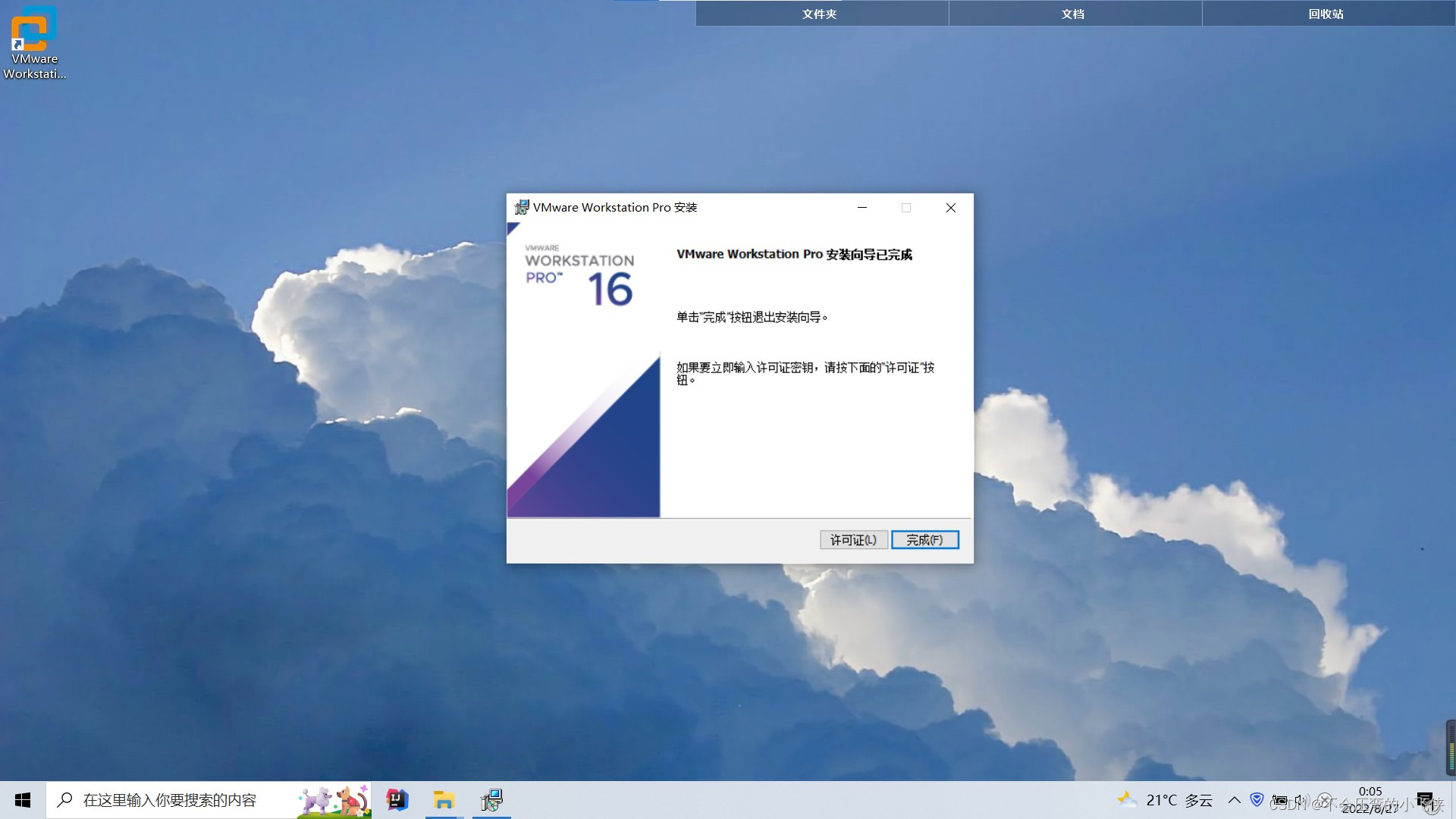Close the VMware installer dialog

tap(950, 208)
